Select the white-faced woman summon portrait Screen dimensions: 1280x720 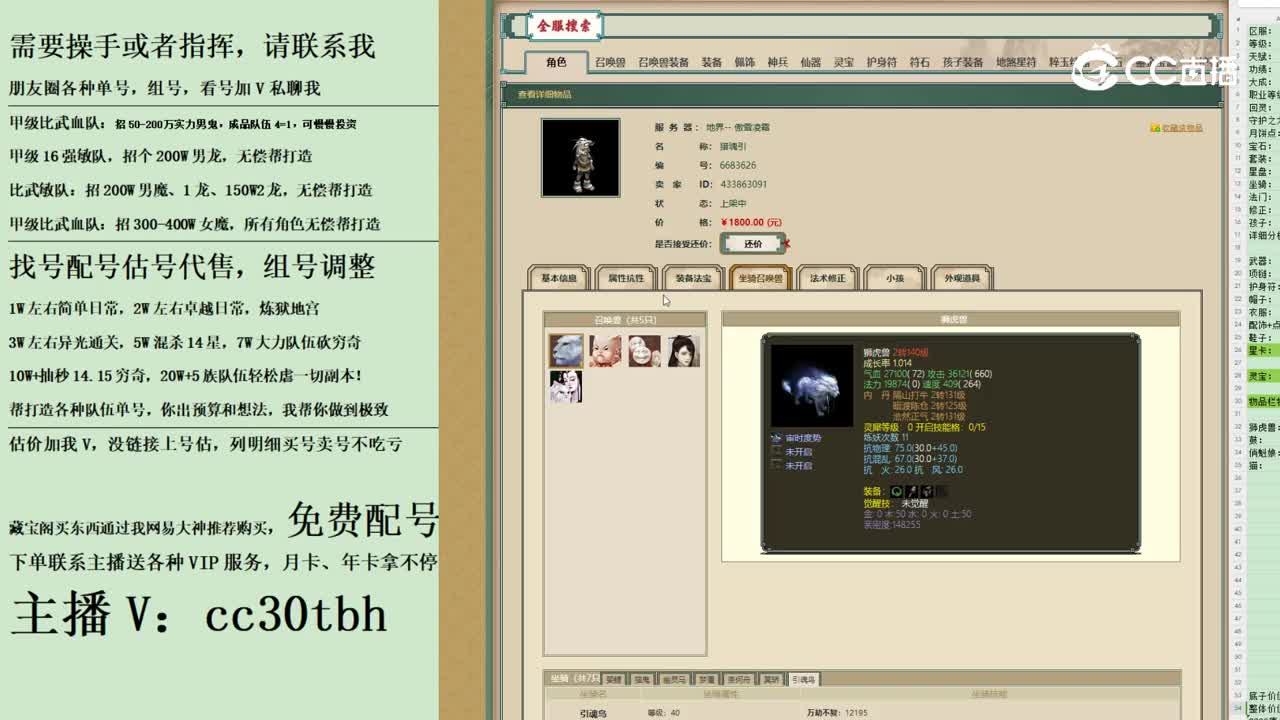(x=565, y=387)
